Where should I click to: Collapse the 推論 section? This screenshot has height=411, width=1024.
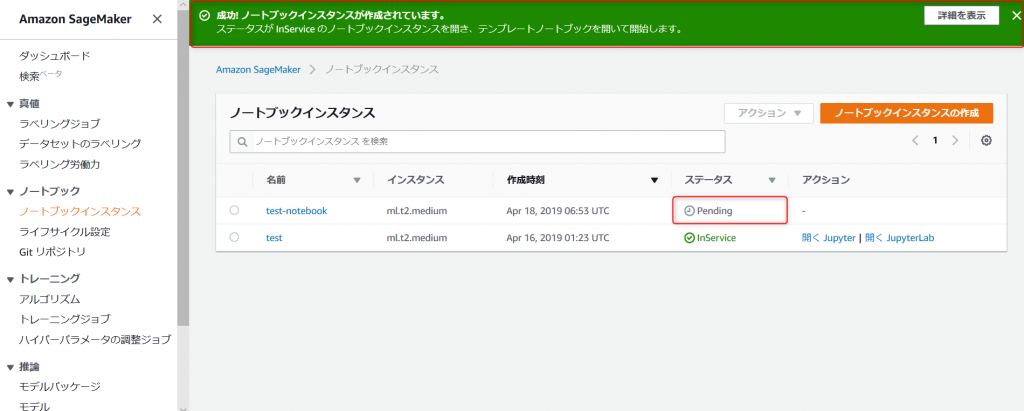[10, 367]
